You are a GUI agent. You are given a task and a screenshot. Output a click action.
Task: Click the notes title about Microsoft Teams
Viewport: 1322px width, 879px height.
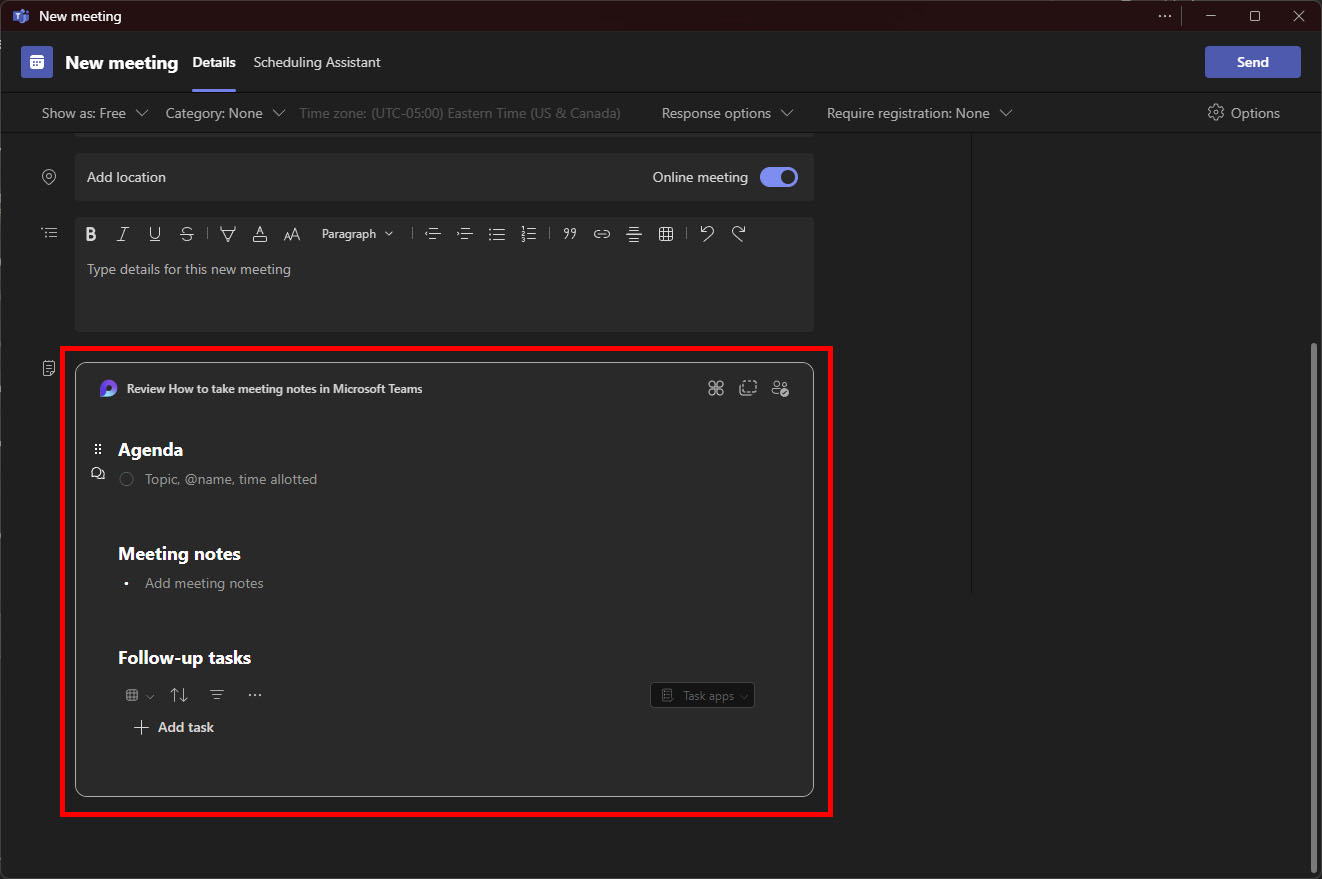275,389
